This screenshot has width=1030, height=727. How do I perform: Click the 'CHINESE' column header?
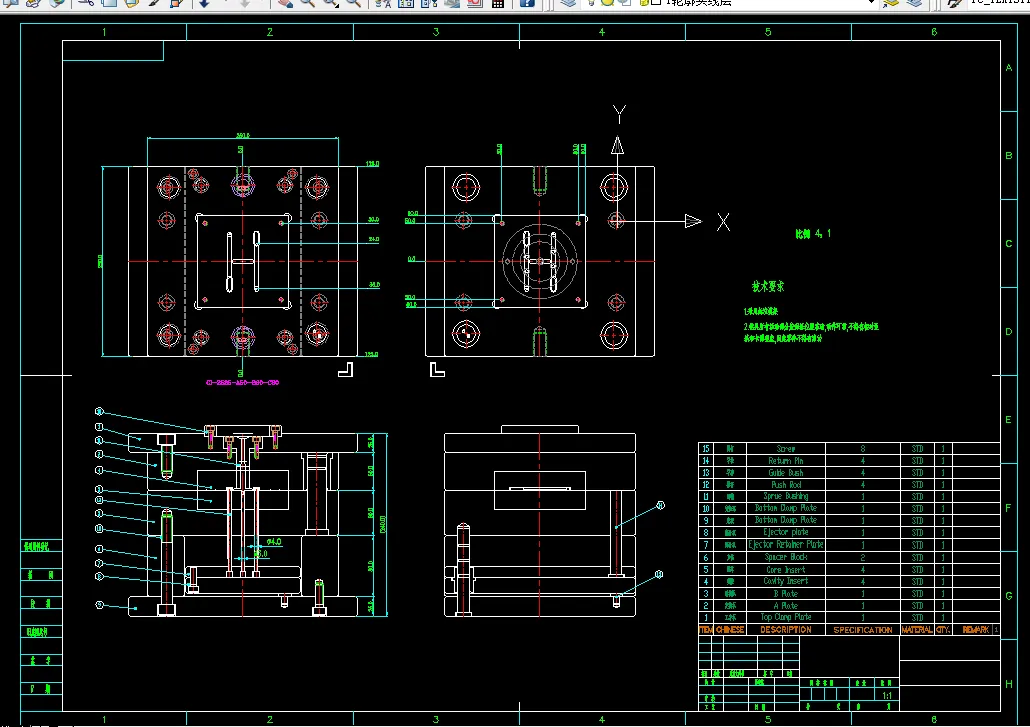click(730, 630)
